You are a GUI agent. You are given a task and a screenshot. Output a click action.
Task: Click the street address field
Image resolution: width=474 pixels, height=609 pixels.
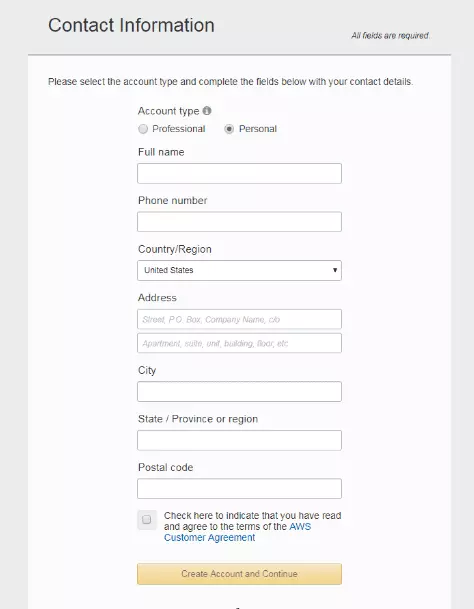(x=239, y=319)
